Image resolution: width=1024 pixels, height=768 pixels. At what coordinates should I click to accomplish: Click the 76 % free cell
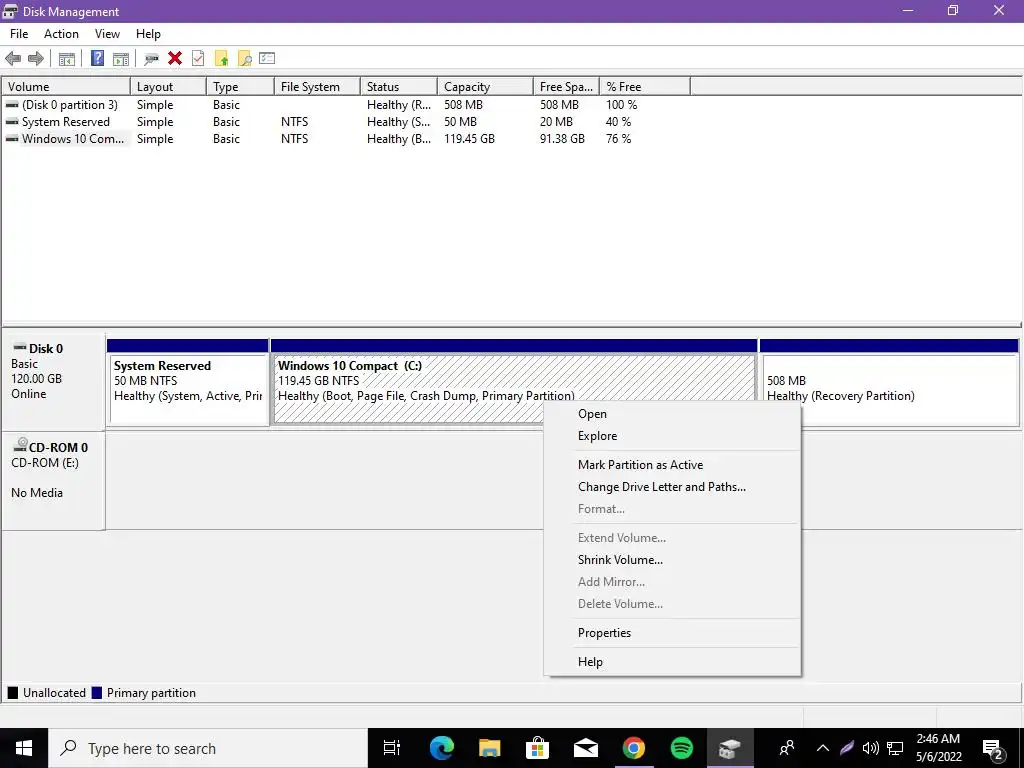(618, 139)
